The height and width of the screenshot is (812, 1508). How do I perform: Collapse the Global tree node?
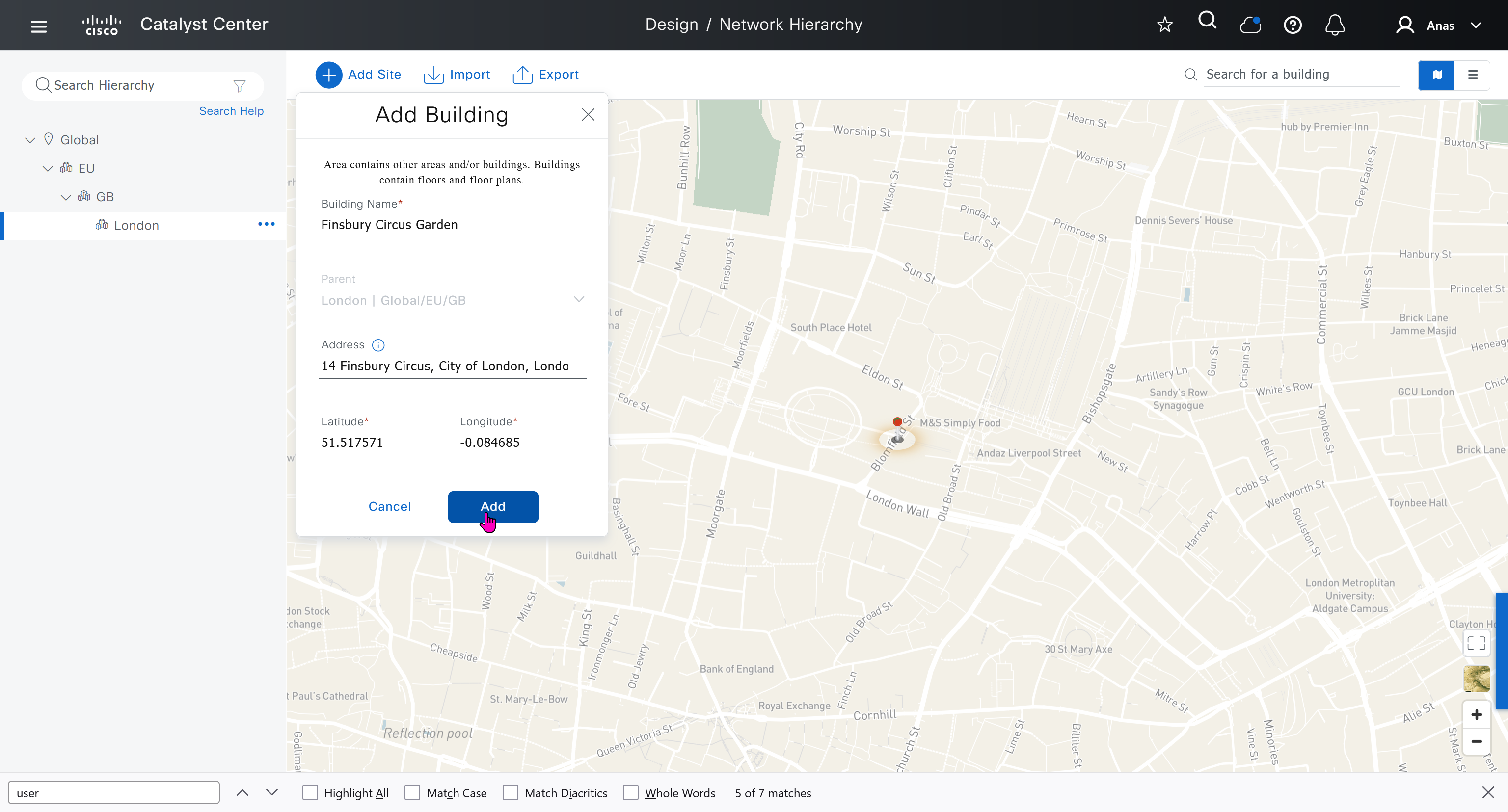(30, 140)
